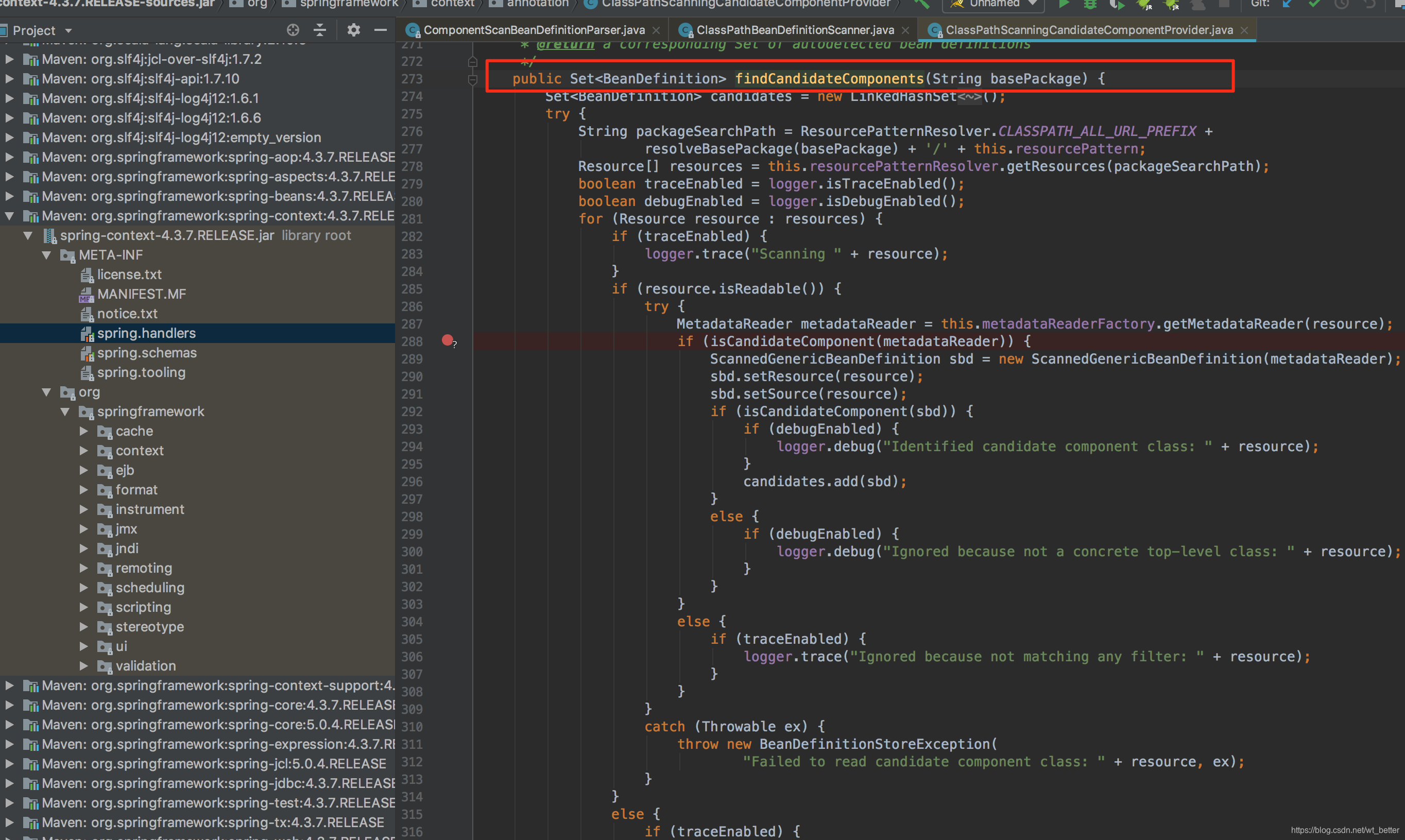Screen dimensions: 1405x840
Task: Expand Maven org.slf4j:slf4j-api:1.7.10 node
Action: [x=9, y=79]
